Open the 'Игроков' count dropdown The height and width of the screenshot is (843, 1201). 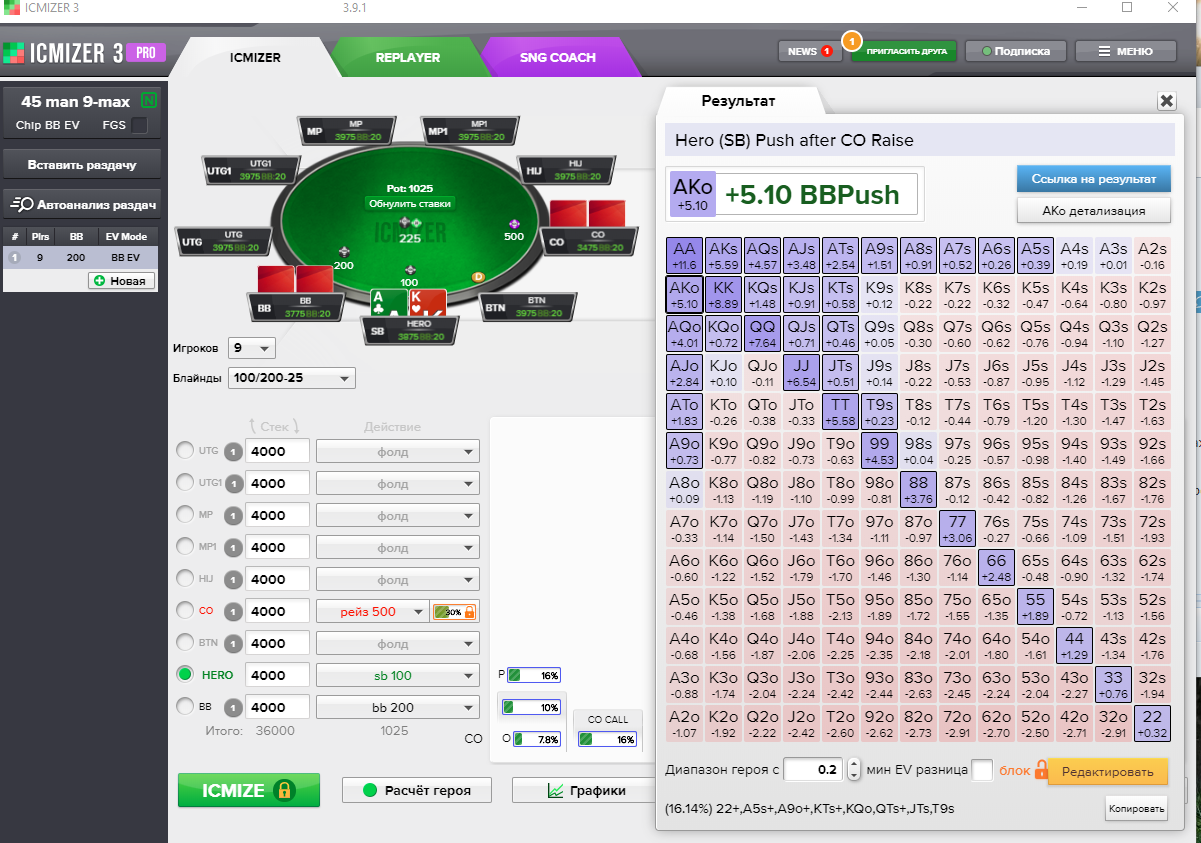click(252, 348)
